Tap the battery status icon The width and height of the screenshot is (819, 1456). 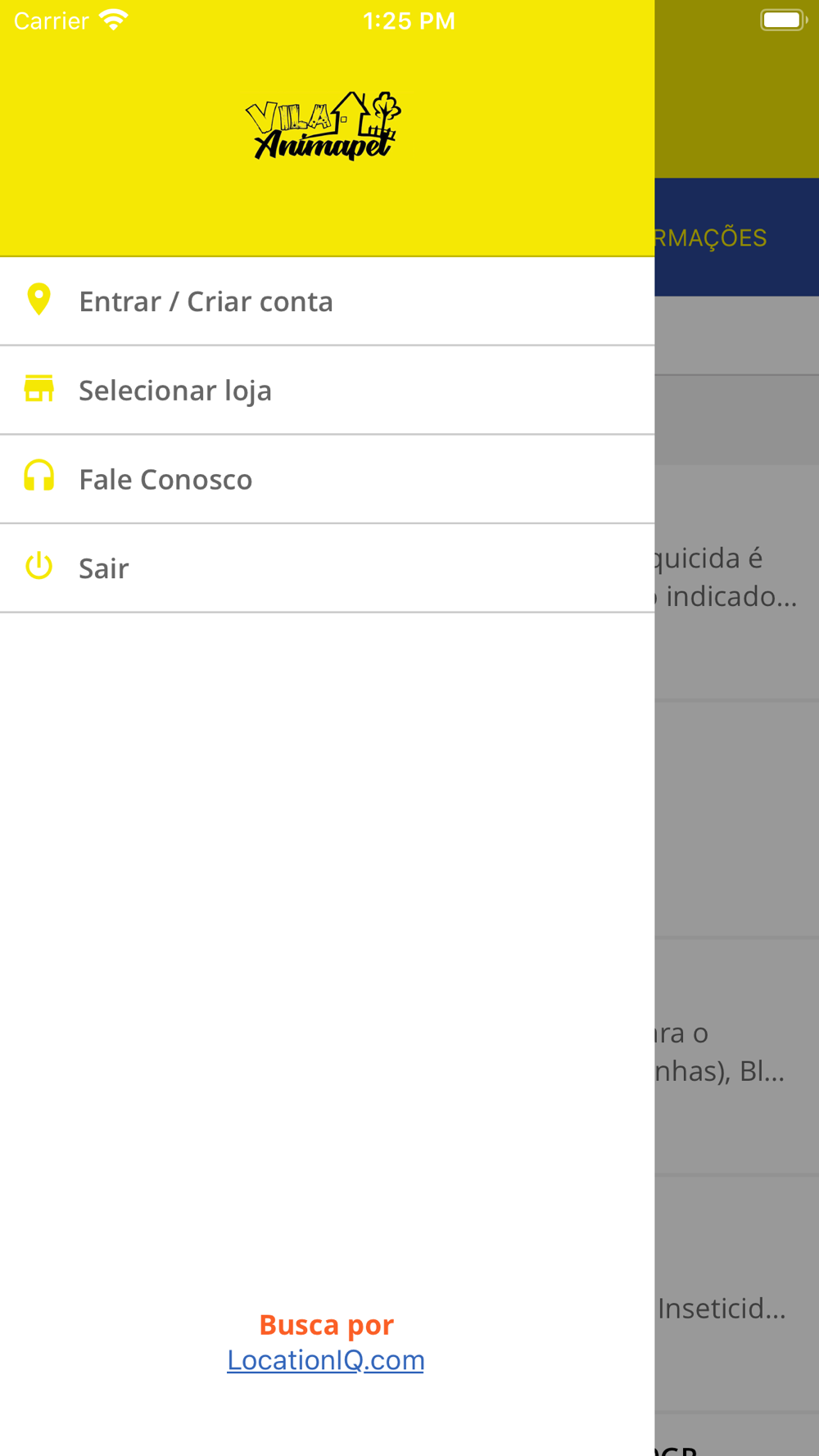(784, 20)
